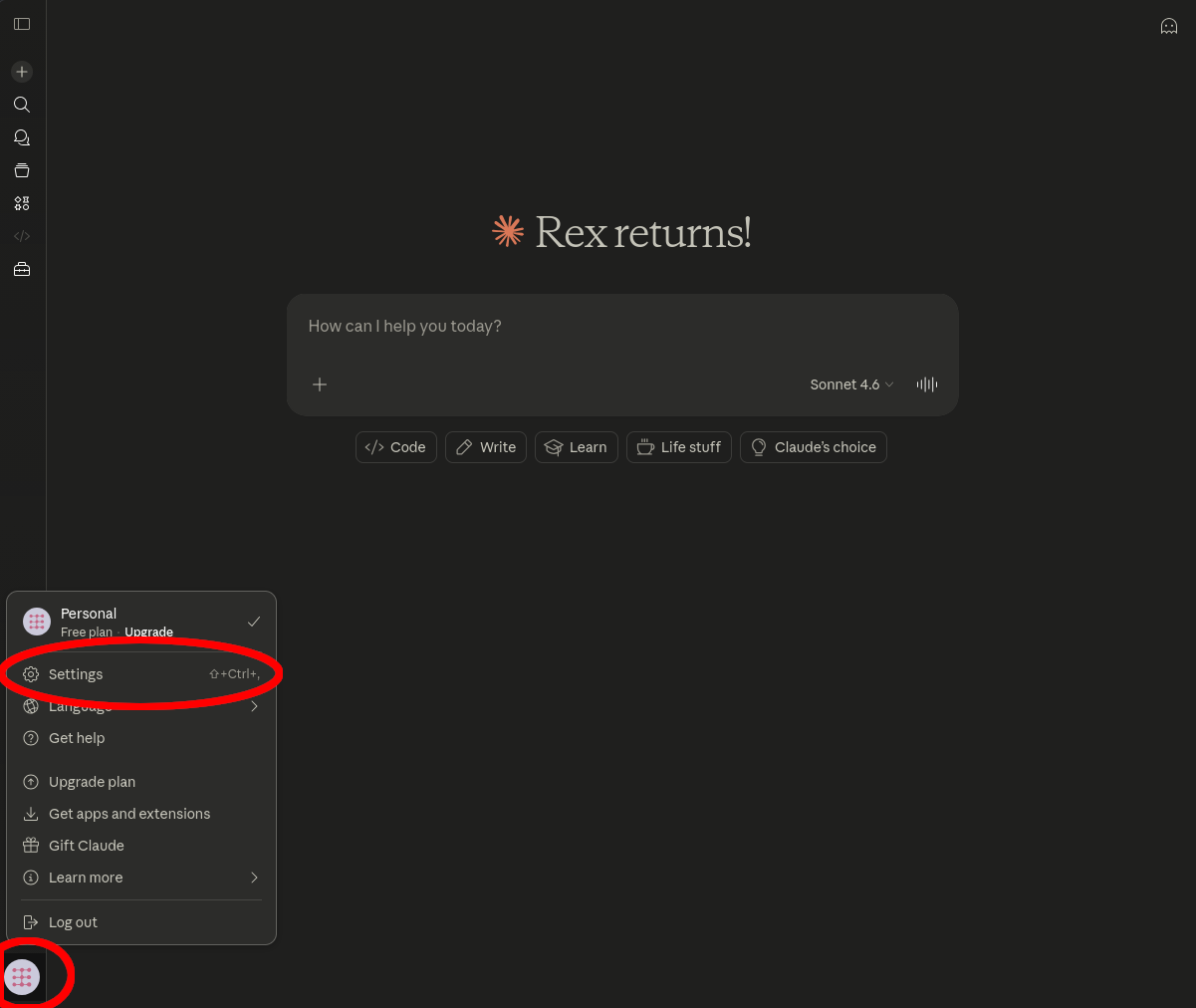The width and height of the screenshot is (1196, 1008).
Task: Open search with the magnifying glass icon
Action: pyautogui.click(x=21, y=104)
